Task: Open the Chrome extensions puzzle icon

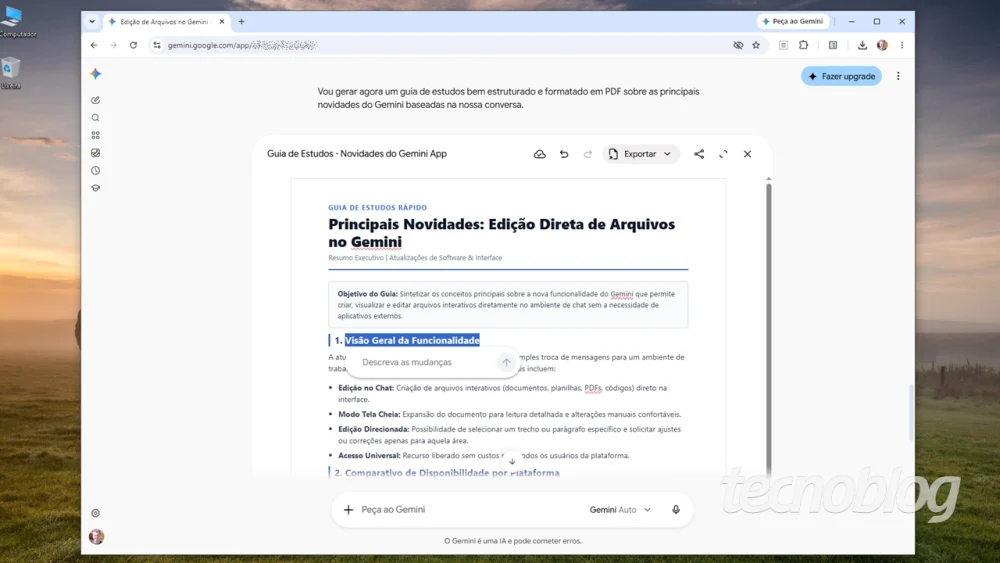Action: coord(804,45)
